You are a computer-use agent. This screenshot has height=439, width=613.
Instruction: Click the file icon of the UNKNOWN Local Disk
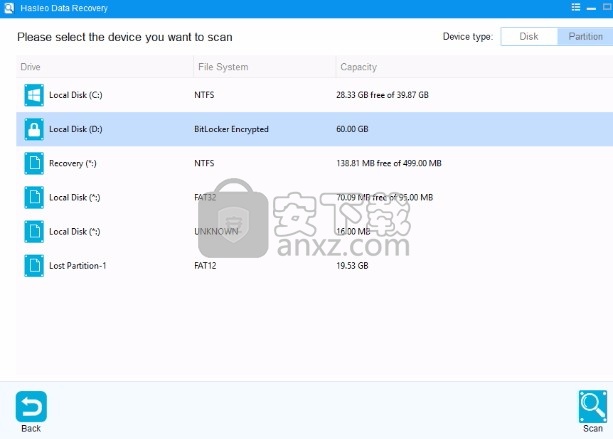click(x=34, y=231)
